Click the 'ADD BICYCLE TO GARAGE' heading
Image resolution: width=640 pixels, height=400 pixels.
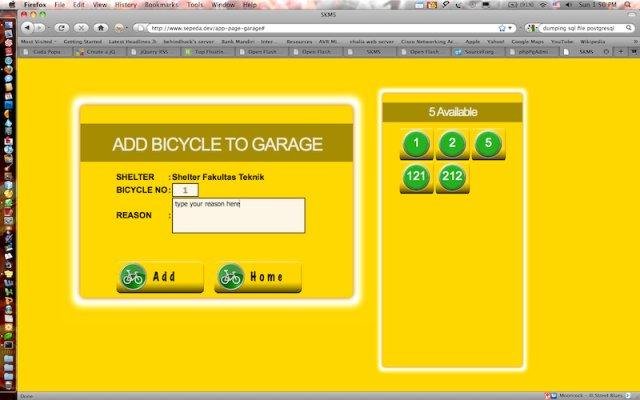(x=218, y=144)
